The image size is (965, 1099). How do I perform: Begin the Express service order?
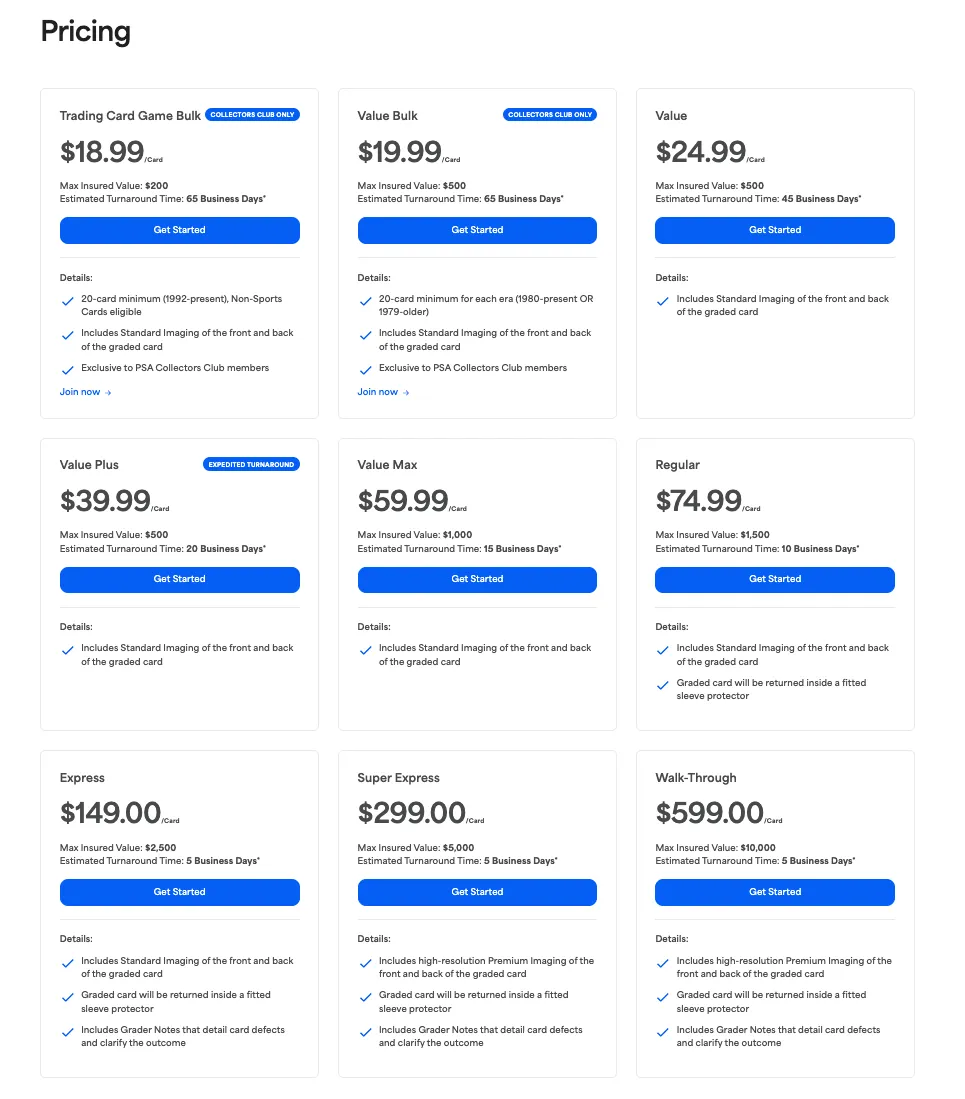click(180, 892)
